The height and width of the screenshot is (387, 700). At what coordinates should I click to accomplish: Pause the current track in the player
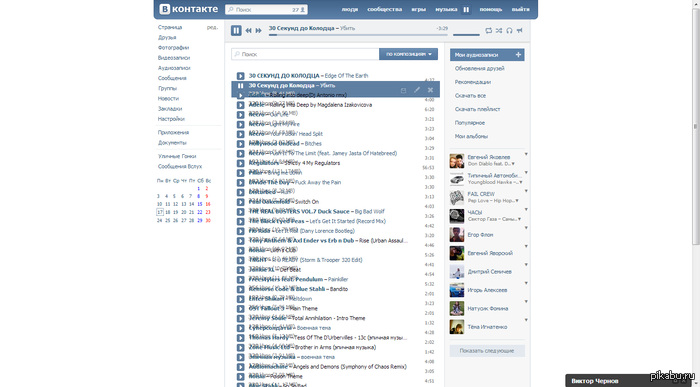click(236, 30)
